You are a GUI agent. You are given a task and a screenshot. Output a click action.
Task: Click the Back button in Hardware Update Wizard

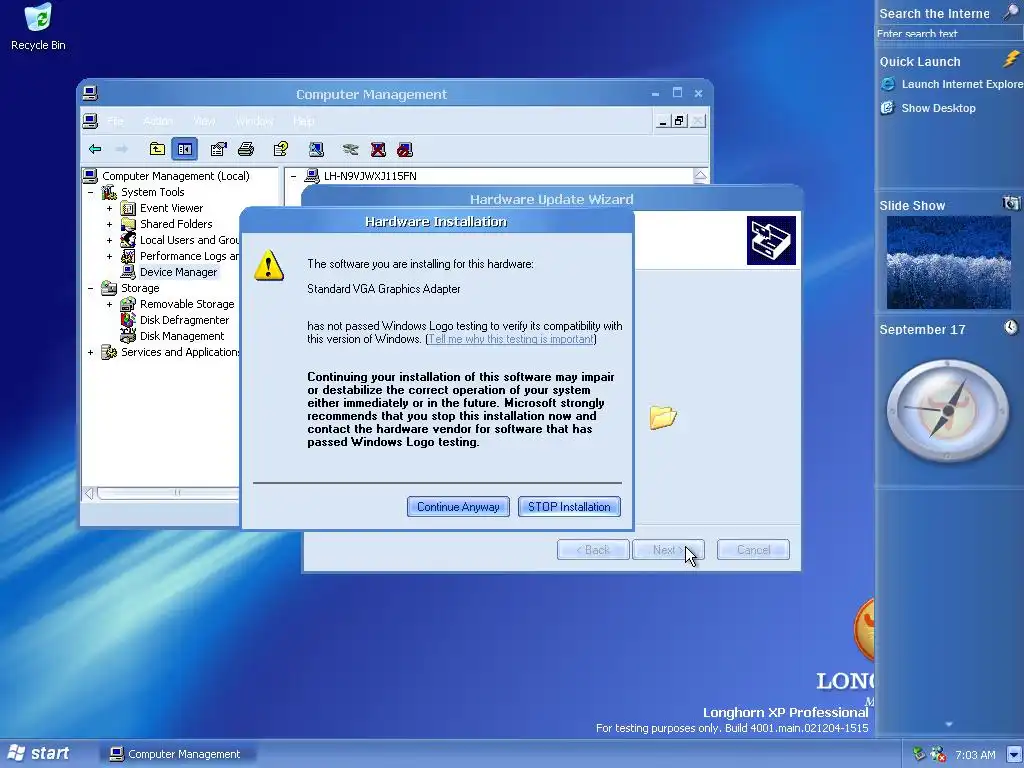[593, 550]
